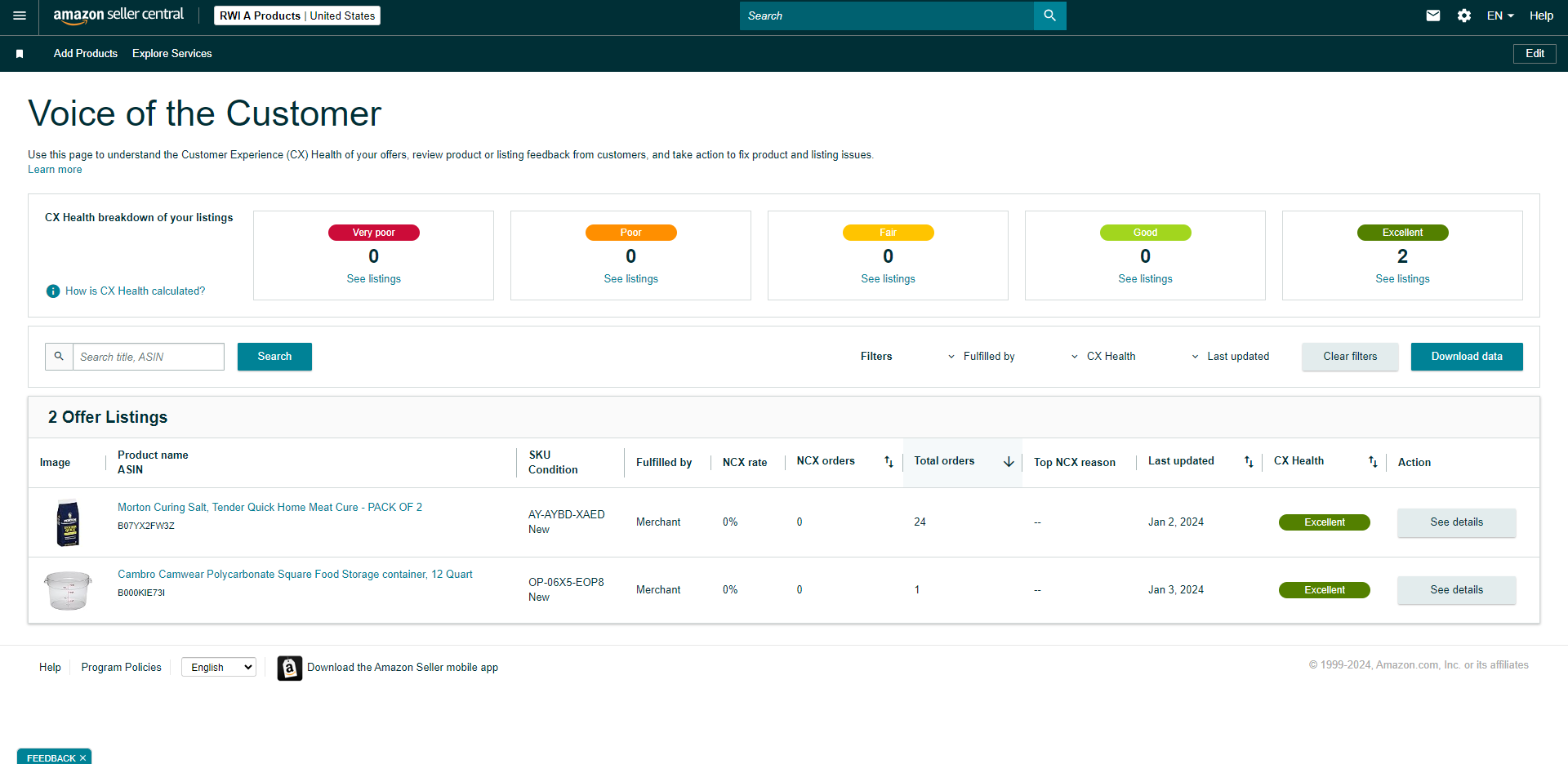Click the bookmark flag icon
This screenshot has height=764, width=1568.
(20, 54)
